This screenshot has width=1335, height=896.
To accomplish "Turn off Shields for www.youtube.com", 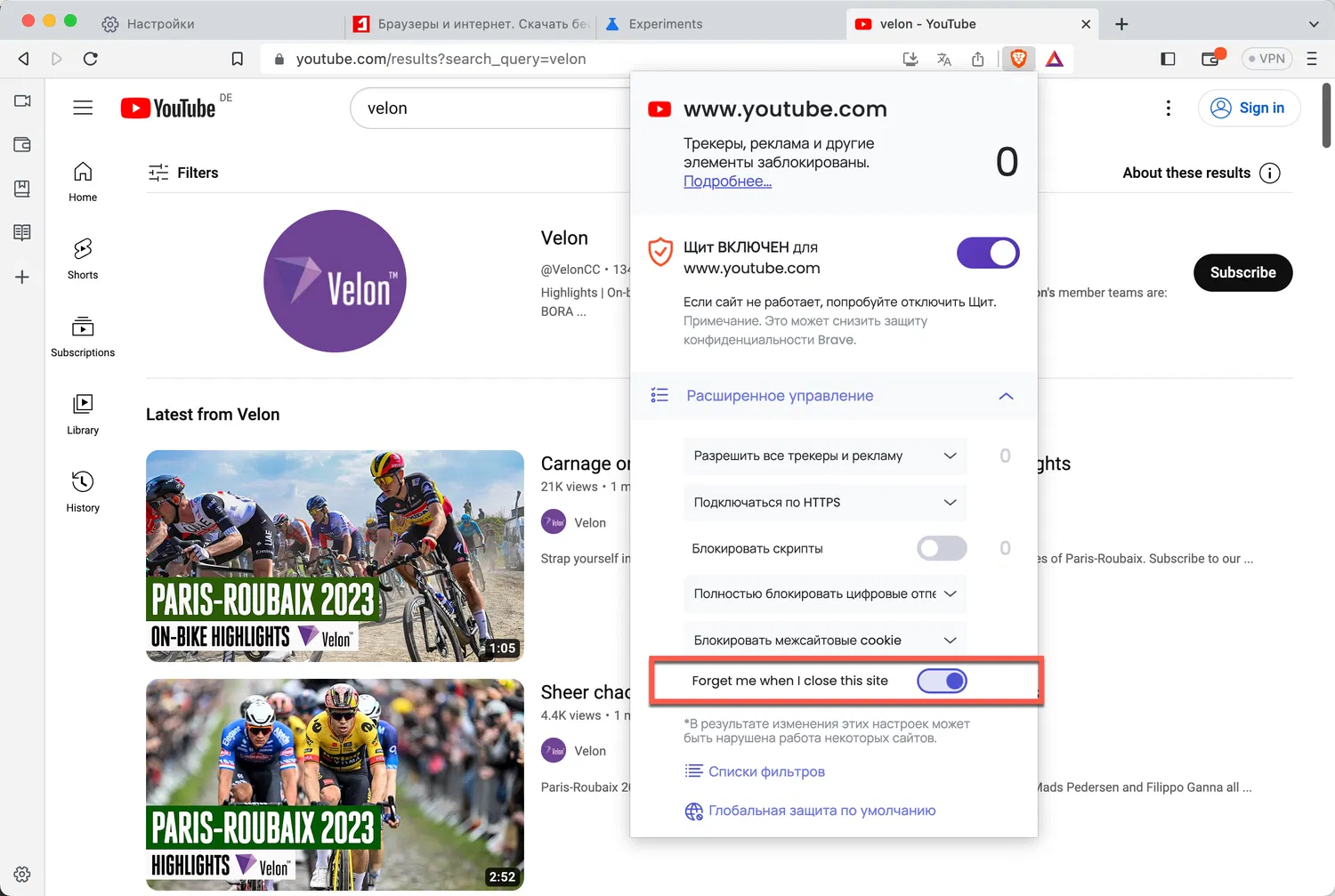I will click(988, 253).
